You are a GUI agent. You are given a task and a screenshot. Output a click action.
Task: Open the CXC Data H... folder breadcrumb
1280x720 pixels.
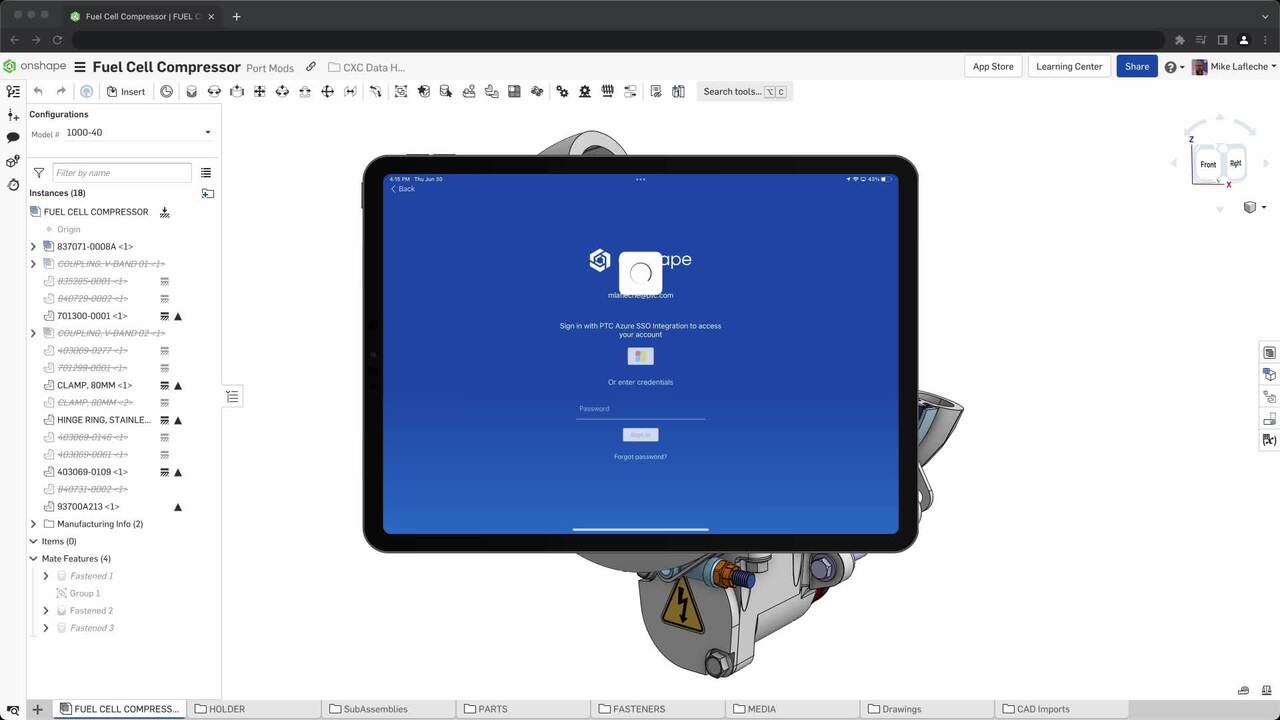click(367, 68)
